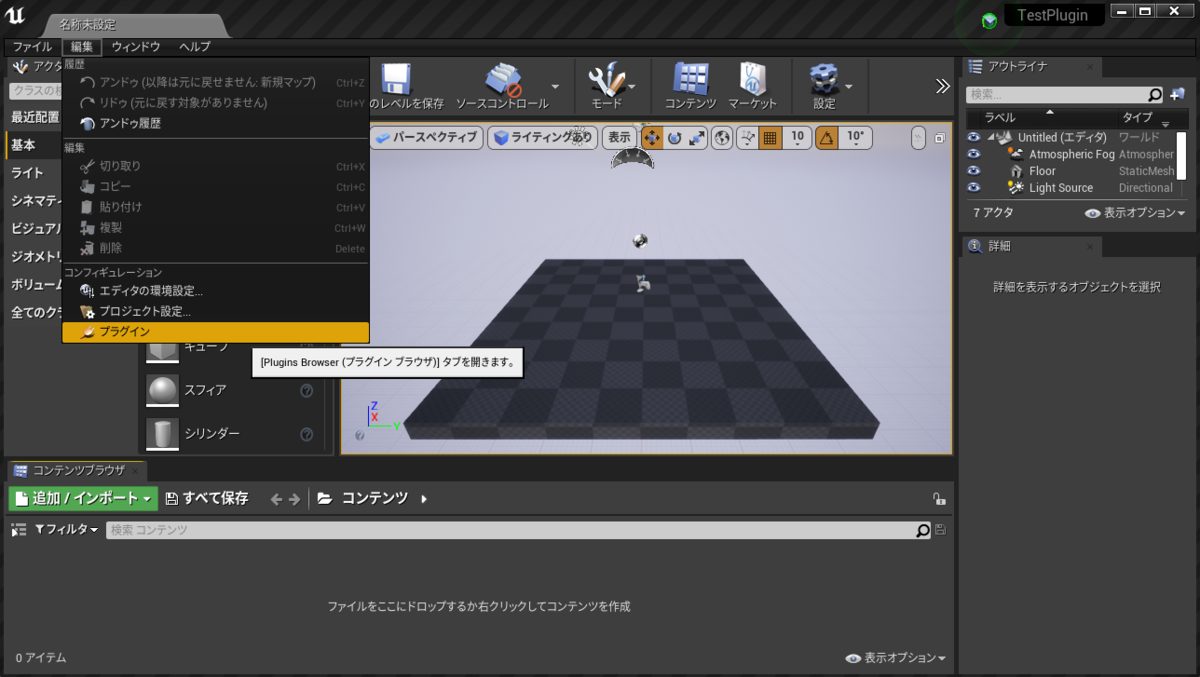Click the surface snapping icon in viewport
The height and width of the screenshot is (677, 1200).
747,138
